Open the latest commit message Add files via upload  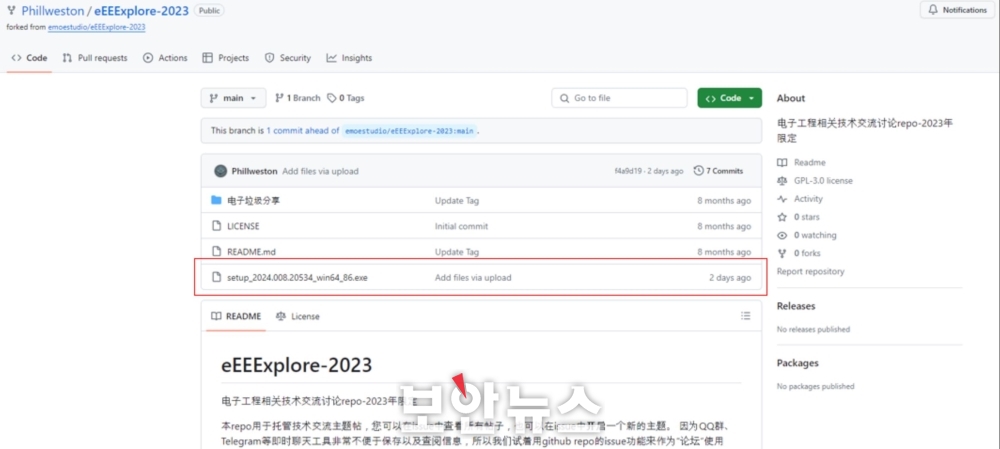pyautogui.click(x=320, y=171)
